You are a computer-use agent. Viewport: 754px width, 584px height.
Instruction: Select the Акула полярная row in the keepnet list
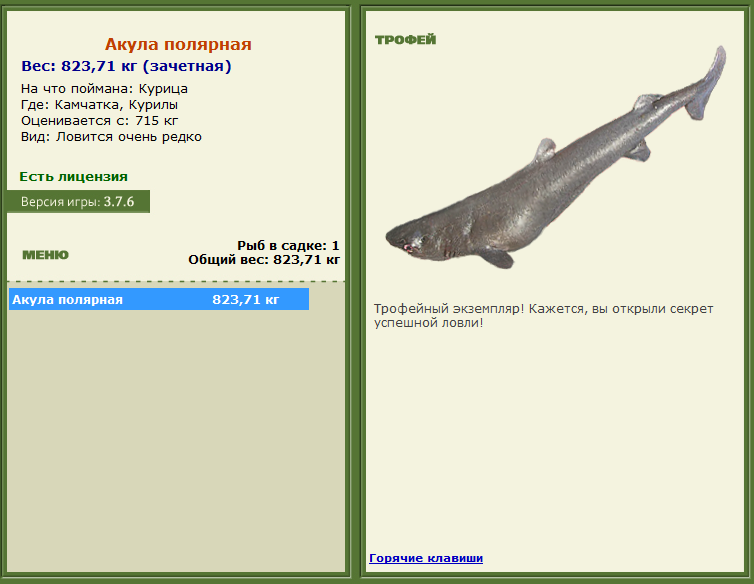[159, 299]
